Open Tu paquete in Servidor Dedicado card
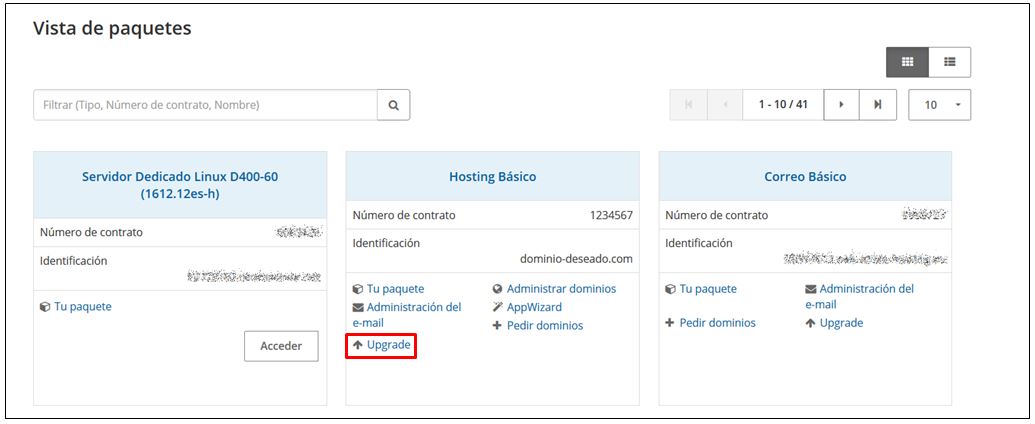 point(83,306)
